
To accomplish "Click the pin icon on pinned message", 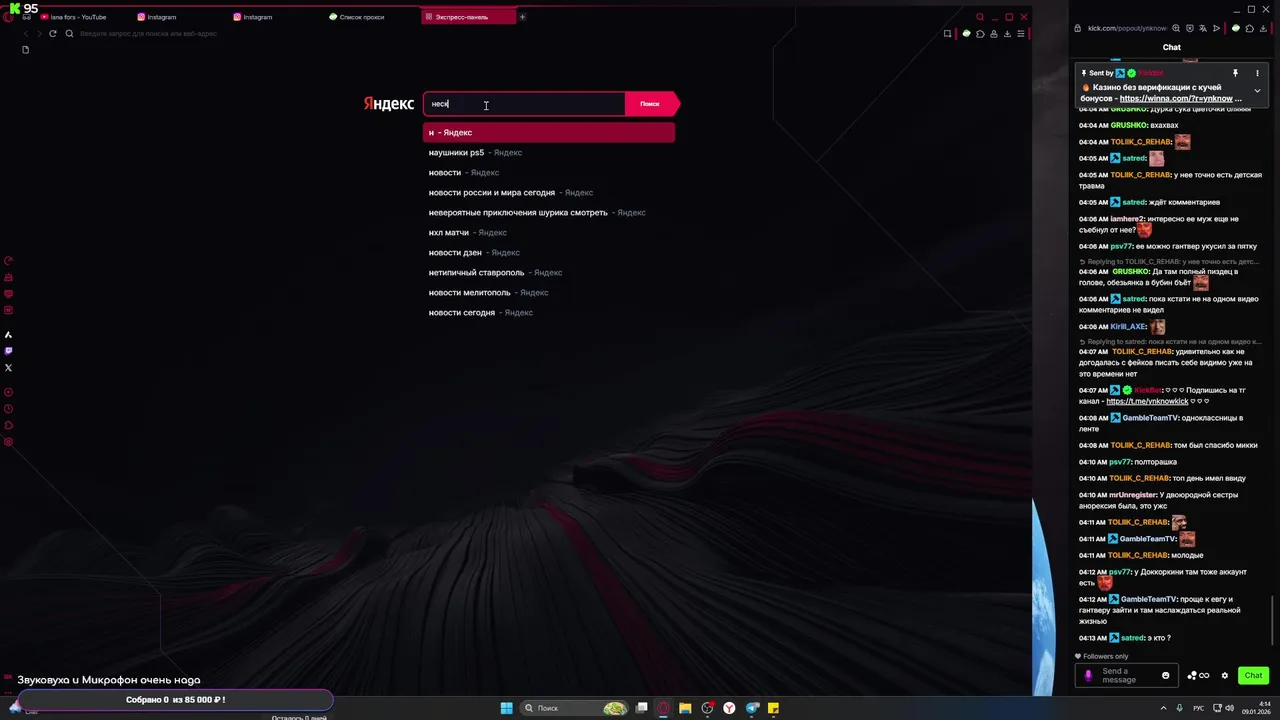I will (1235, 73).
